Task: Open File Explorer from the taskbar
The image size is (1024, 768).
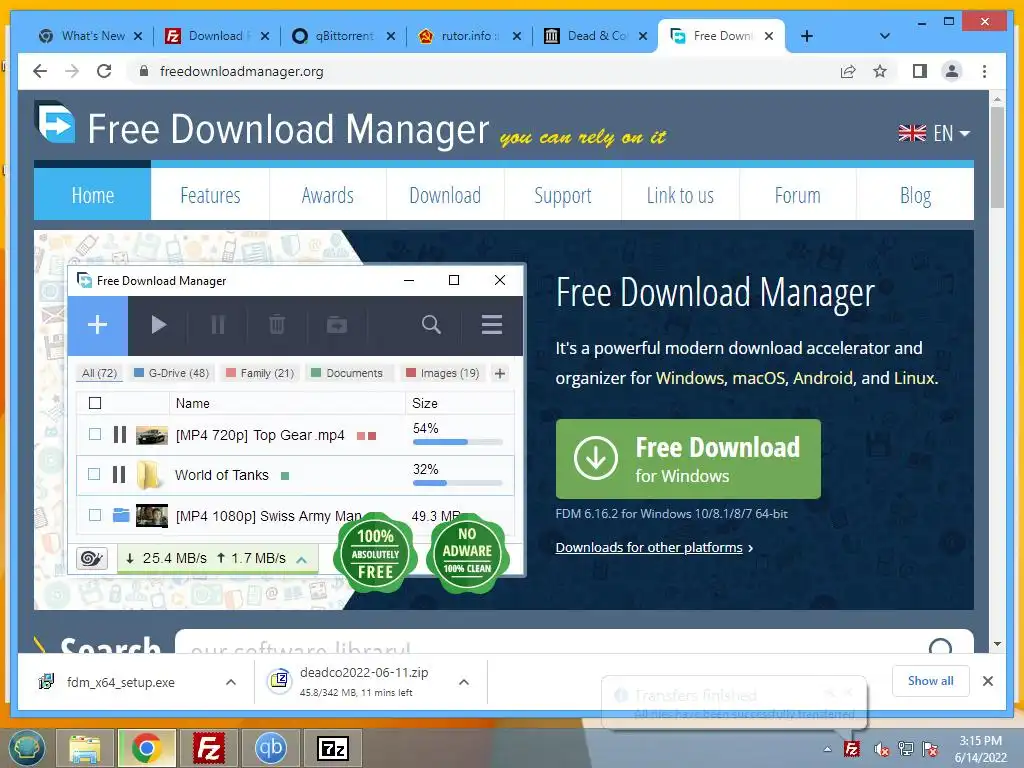Action: (85, 748)
